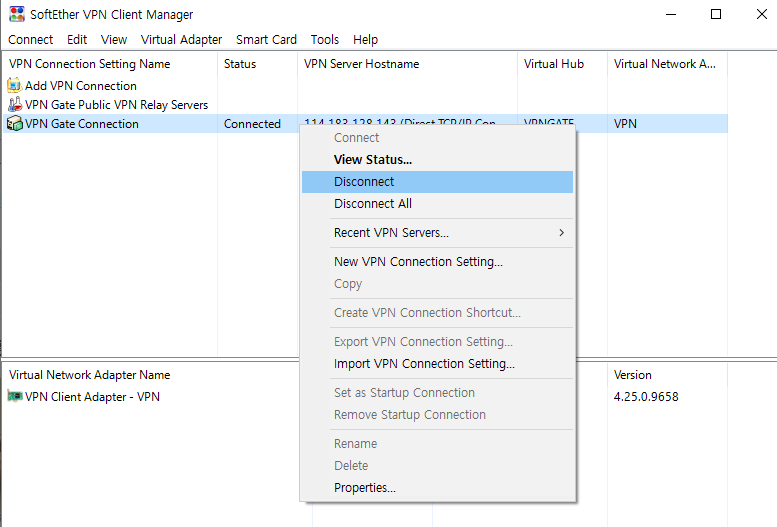Click the SoftEther VPN Client Manager title icon
This screenshot has width=777, height=527.
(x=17, y=14)
